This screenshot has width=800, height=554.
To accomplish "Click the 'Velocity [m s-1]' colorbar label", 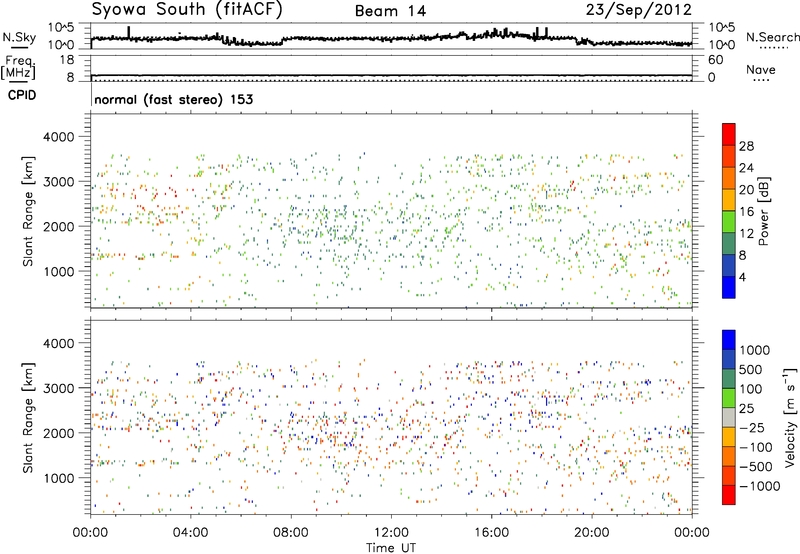I will click(790, 416).
